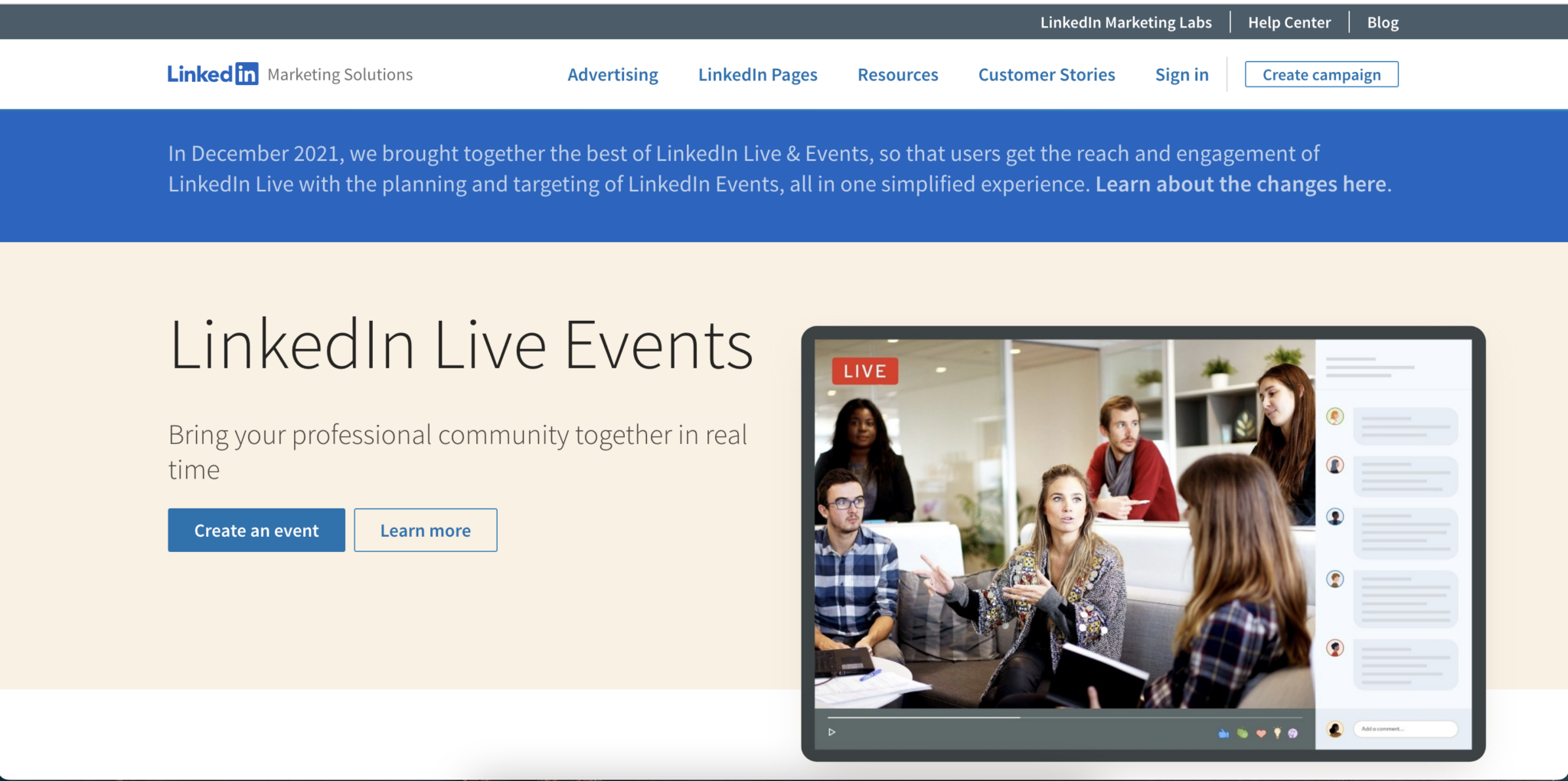Click the avatar beside the Add a comment field
The image size is (1568, 781).
[x=1335, y=730]
